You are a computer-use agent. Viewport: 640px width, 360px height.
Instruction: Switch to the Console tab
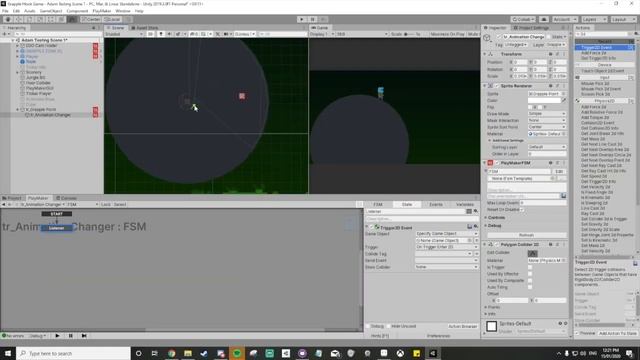tap(67, 198)
